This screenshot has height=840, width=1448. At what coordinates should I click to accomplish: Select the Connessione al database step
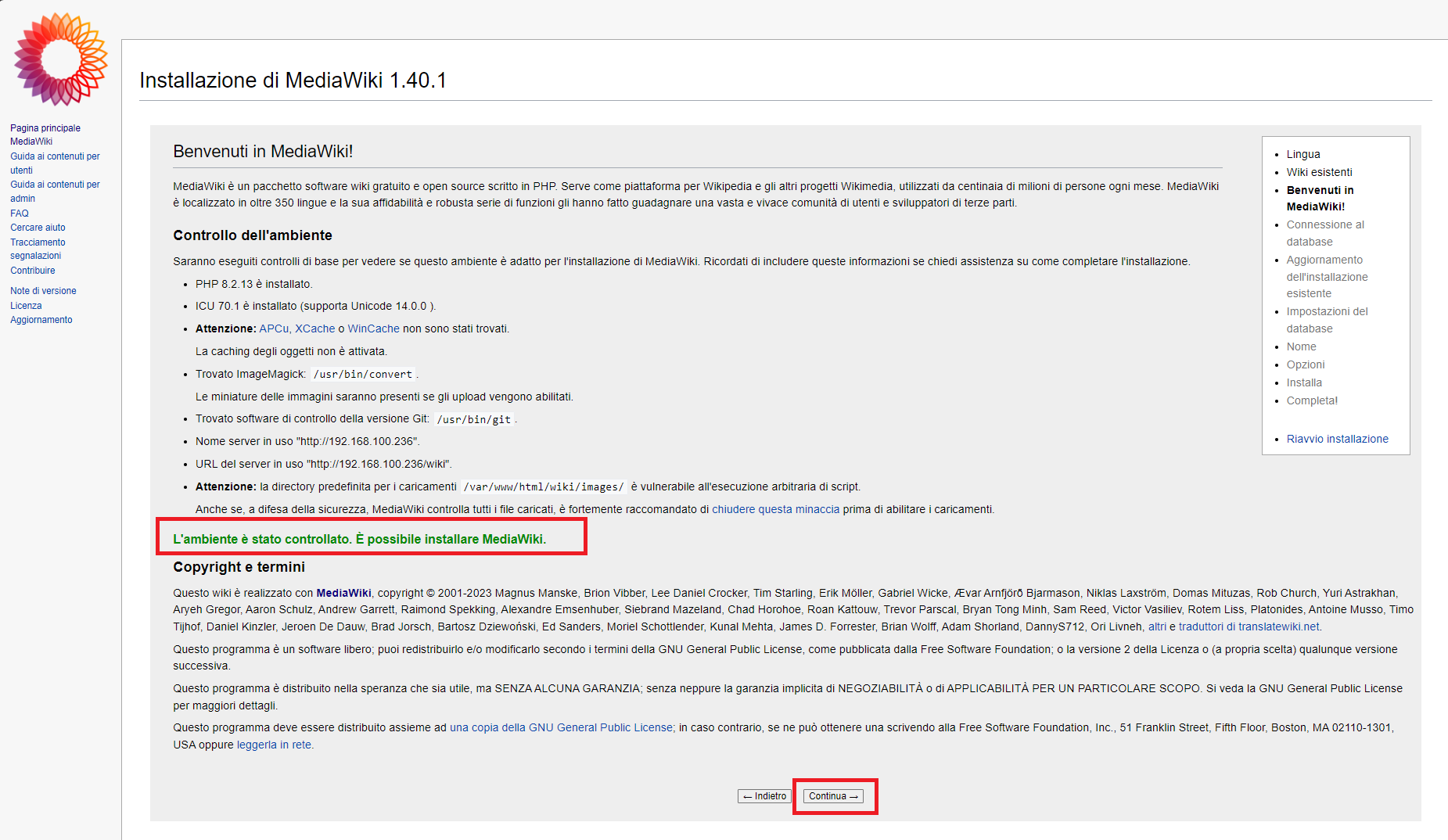(1325, 233)
